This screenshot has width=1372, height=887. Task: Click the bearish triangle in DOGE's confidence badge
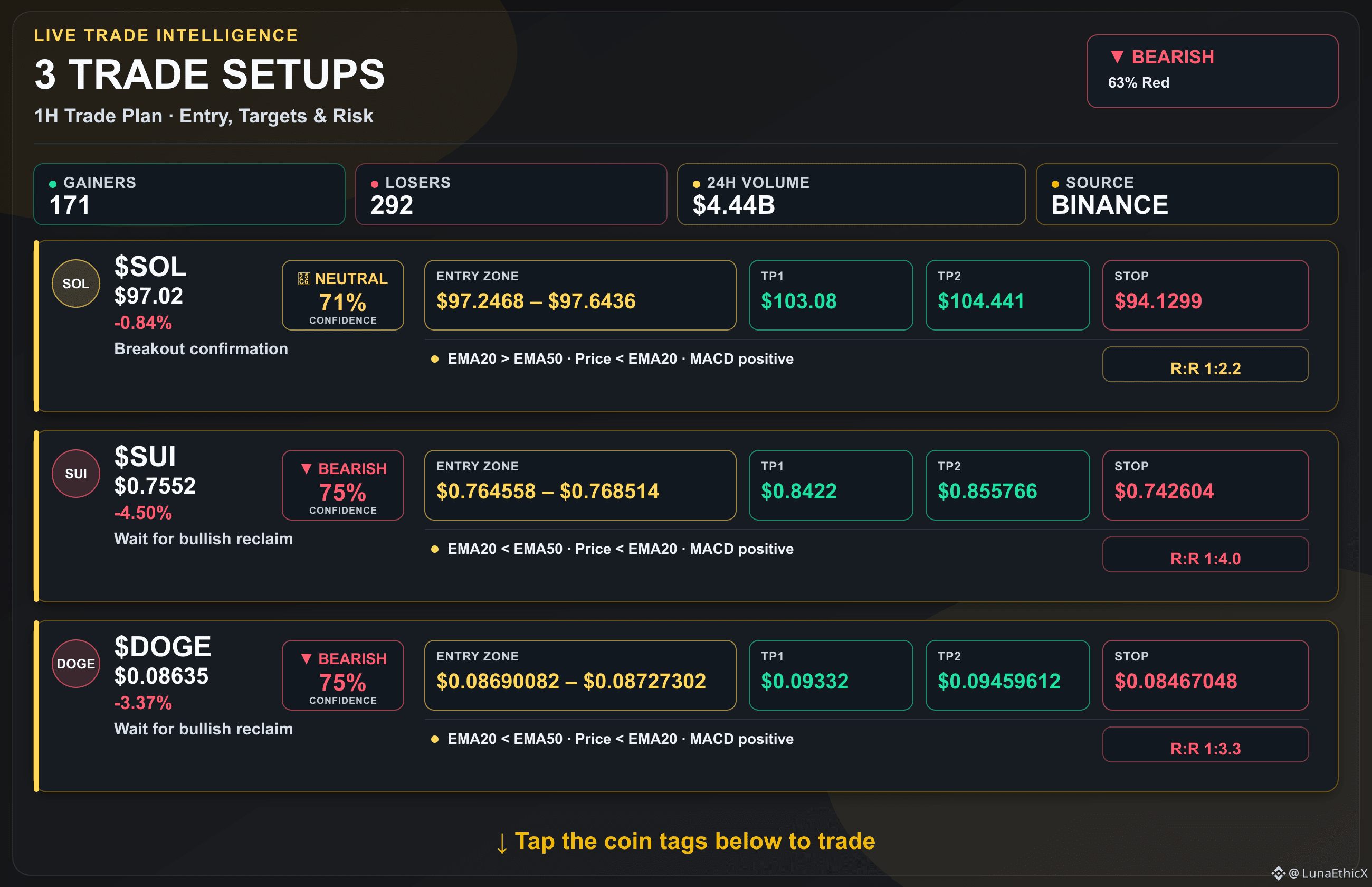(307, 658)
